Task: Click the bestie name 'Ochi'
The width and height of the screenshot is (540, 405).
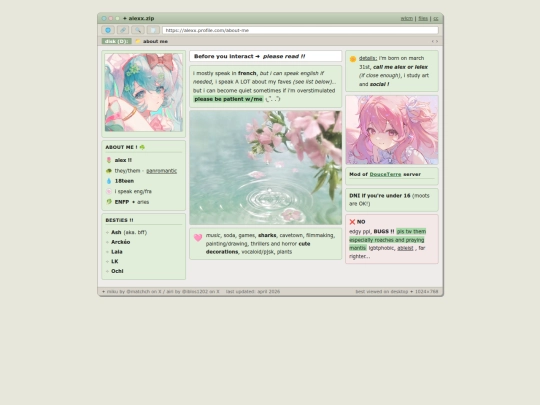Action: 117,271
